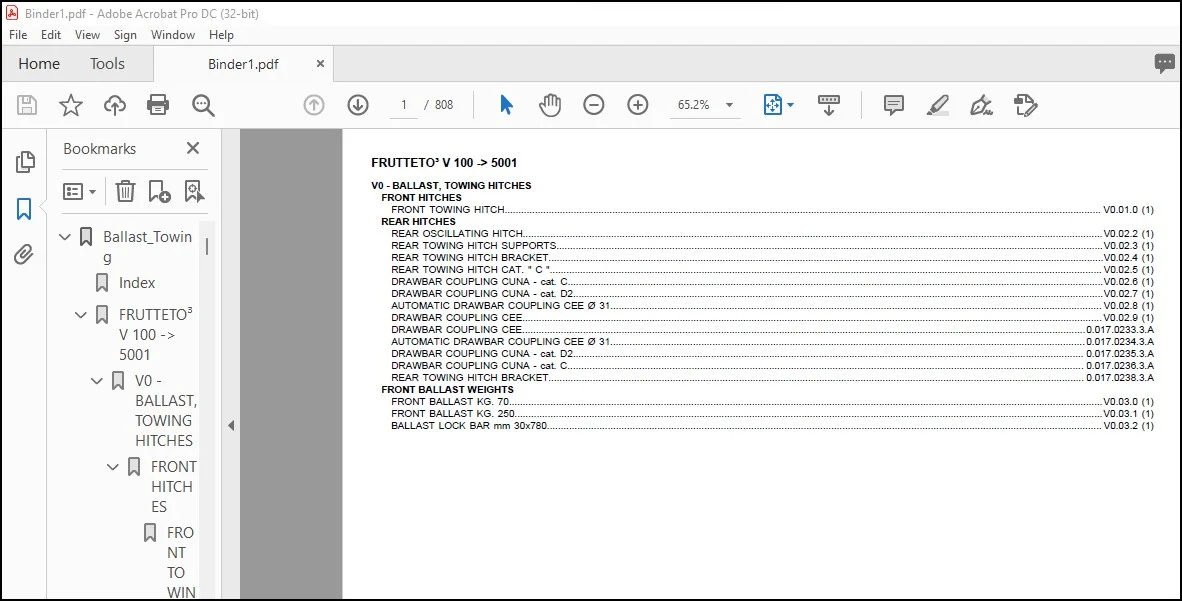Toggle Bookmarks panel icon in sidebar
This screenshot has height=601, width=1182.
24,209
